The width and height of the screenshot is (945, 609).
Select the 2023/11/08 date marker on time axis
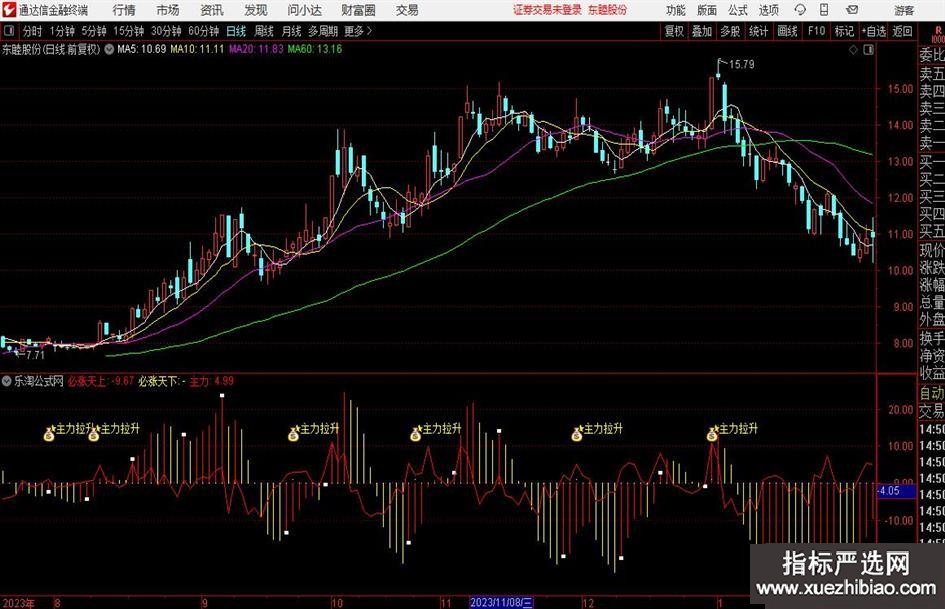click(505, 603)
